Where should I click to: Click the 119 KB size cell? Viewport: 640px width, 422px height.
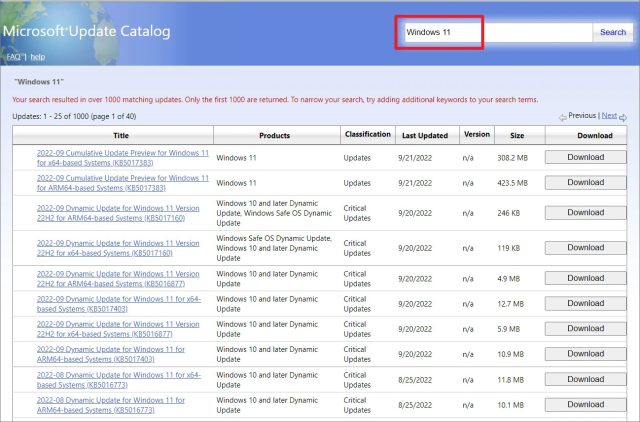click(x=509, y=248)
